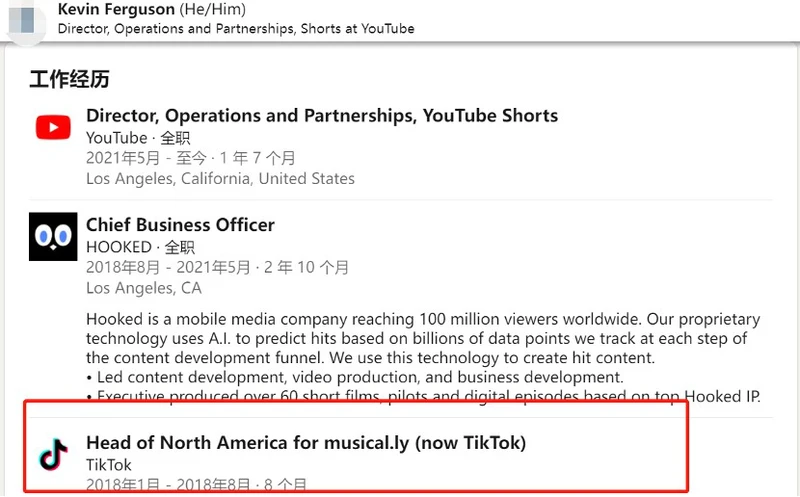Click the YouTube logo icon

53,127
